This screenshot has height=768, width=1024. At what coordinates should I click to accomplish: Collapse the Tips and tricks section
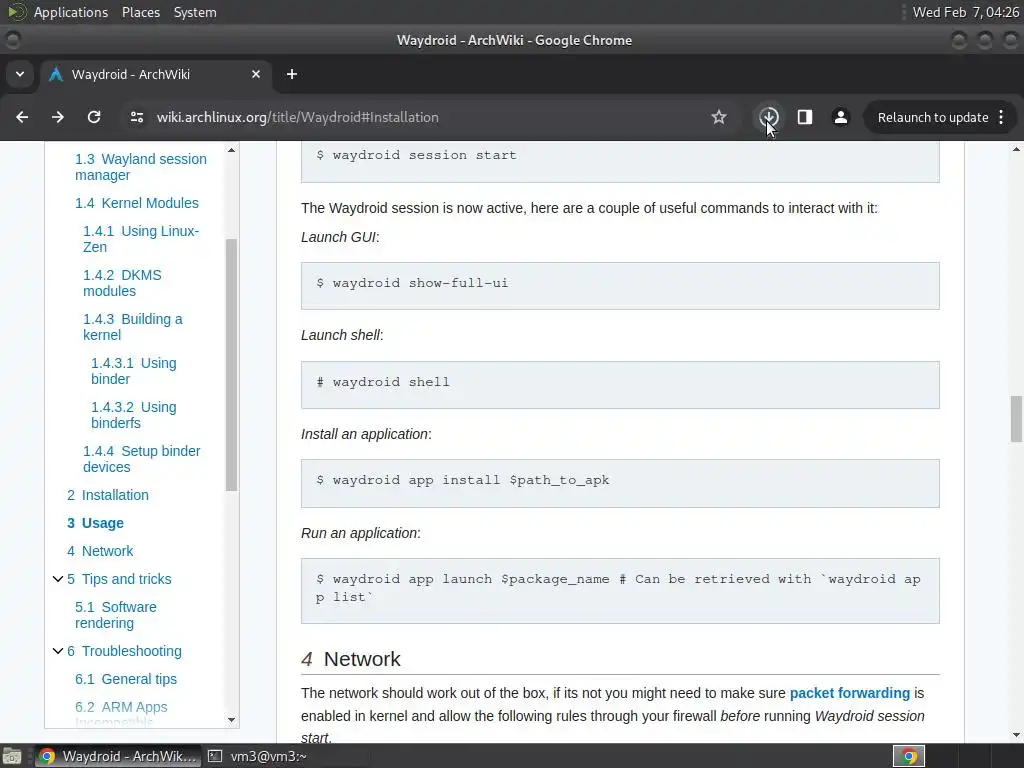coord(57,579)
